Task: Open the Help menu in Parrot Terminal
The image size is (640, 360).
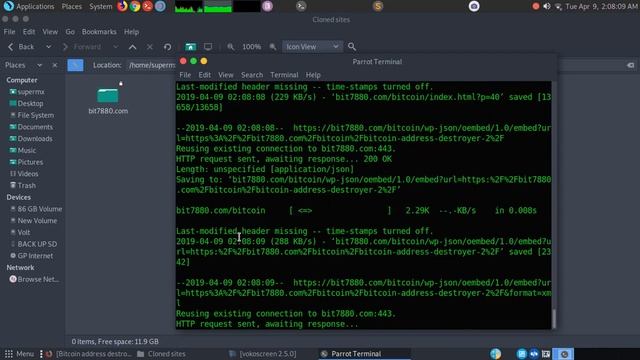Action: click(313, 75)
